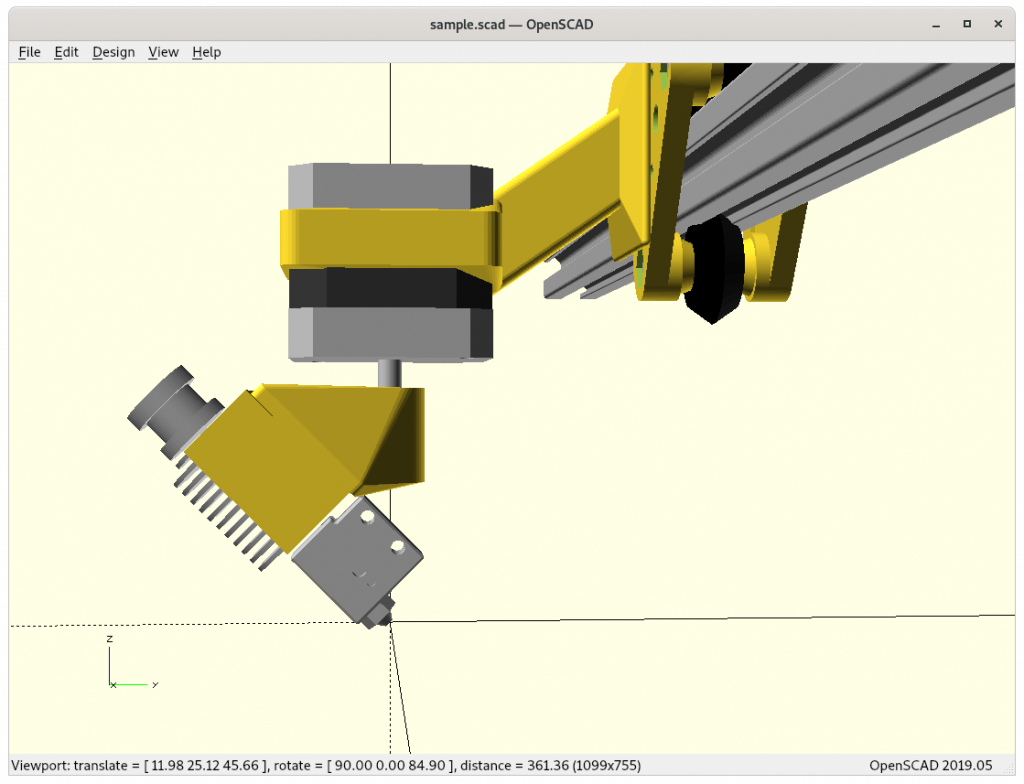Maximize the OpenSCAD window
1024x784 pixels.
click(967, 24)
